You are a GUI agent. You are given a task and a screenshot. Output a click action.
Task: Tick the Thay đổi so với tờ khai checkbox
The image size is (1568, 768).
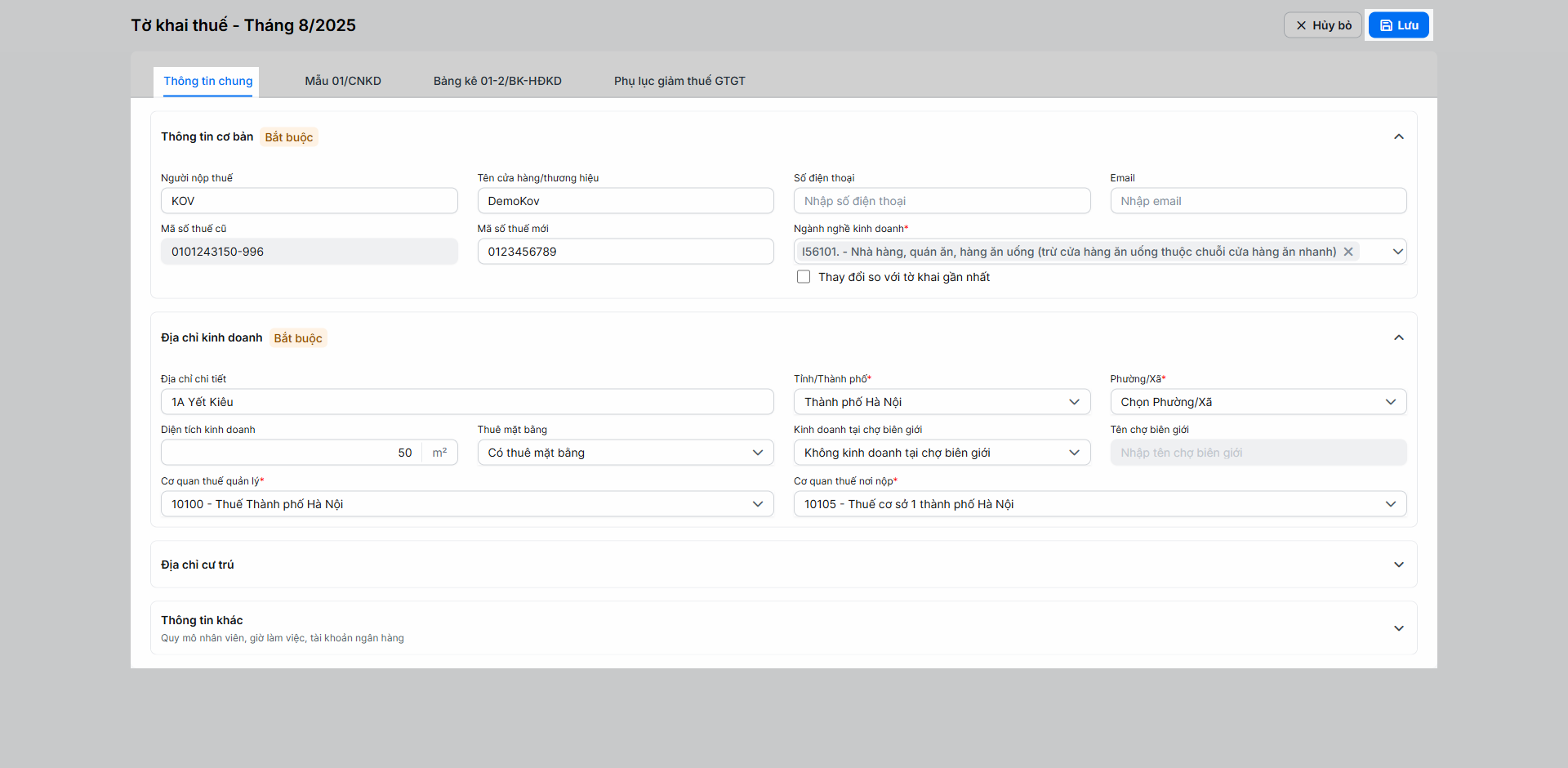click(x=804, y=277)
